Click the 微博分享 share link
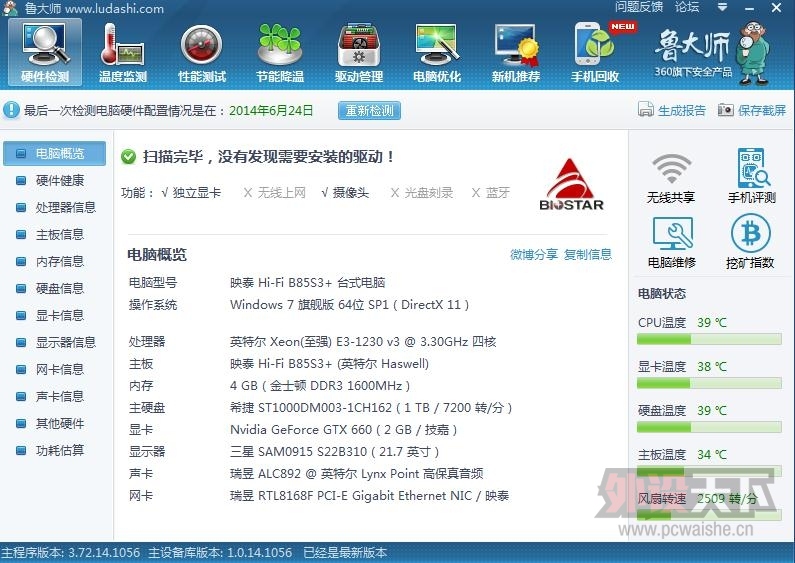Image resolution: width=795 pixels, height=563 pixels. [x=534, y=254]
